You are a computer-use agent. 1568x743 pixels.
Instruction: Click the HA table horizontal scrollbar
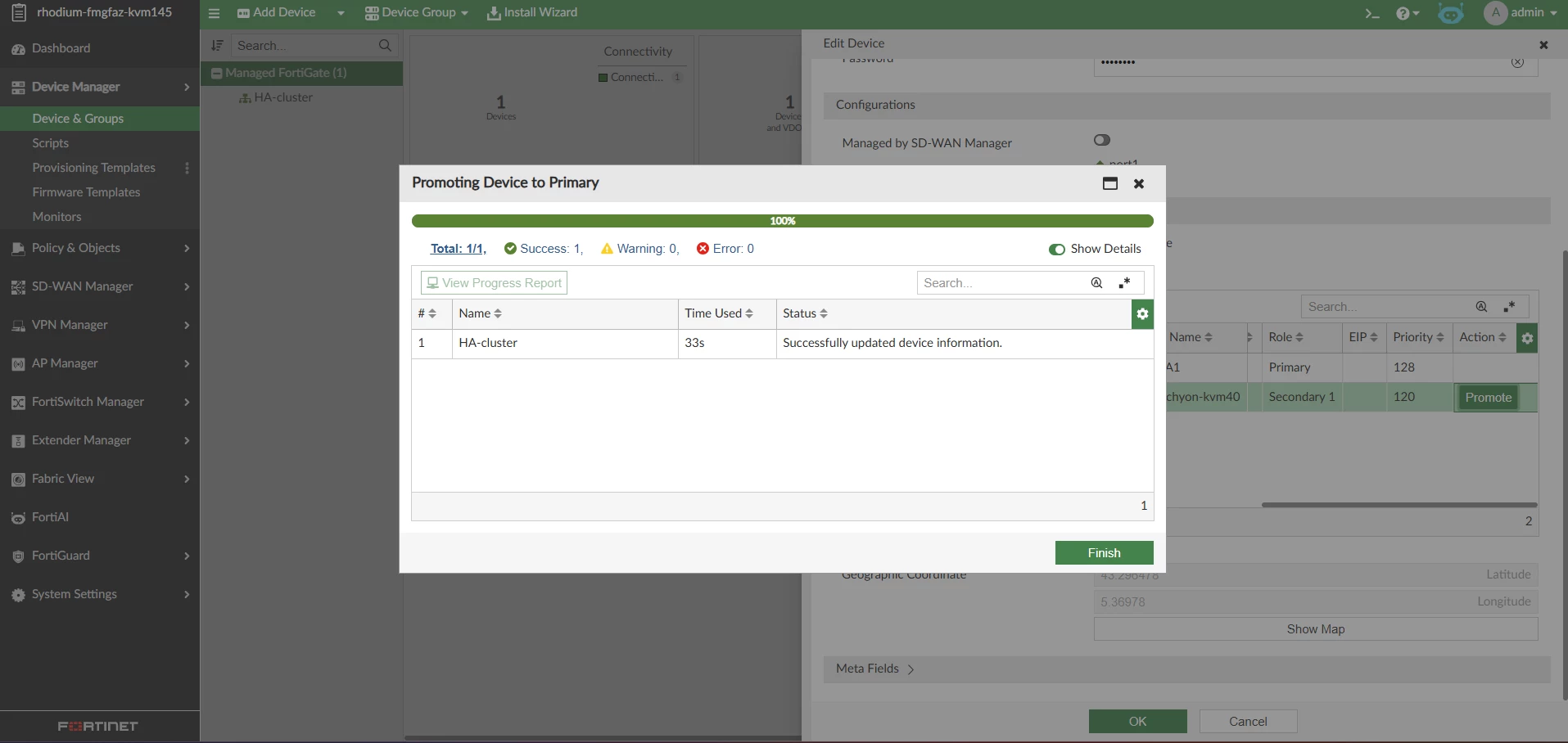[x=1399, y=505]
